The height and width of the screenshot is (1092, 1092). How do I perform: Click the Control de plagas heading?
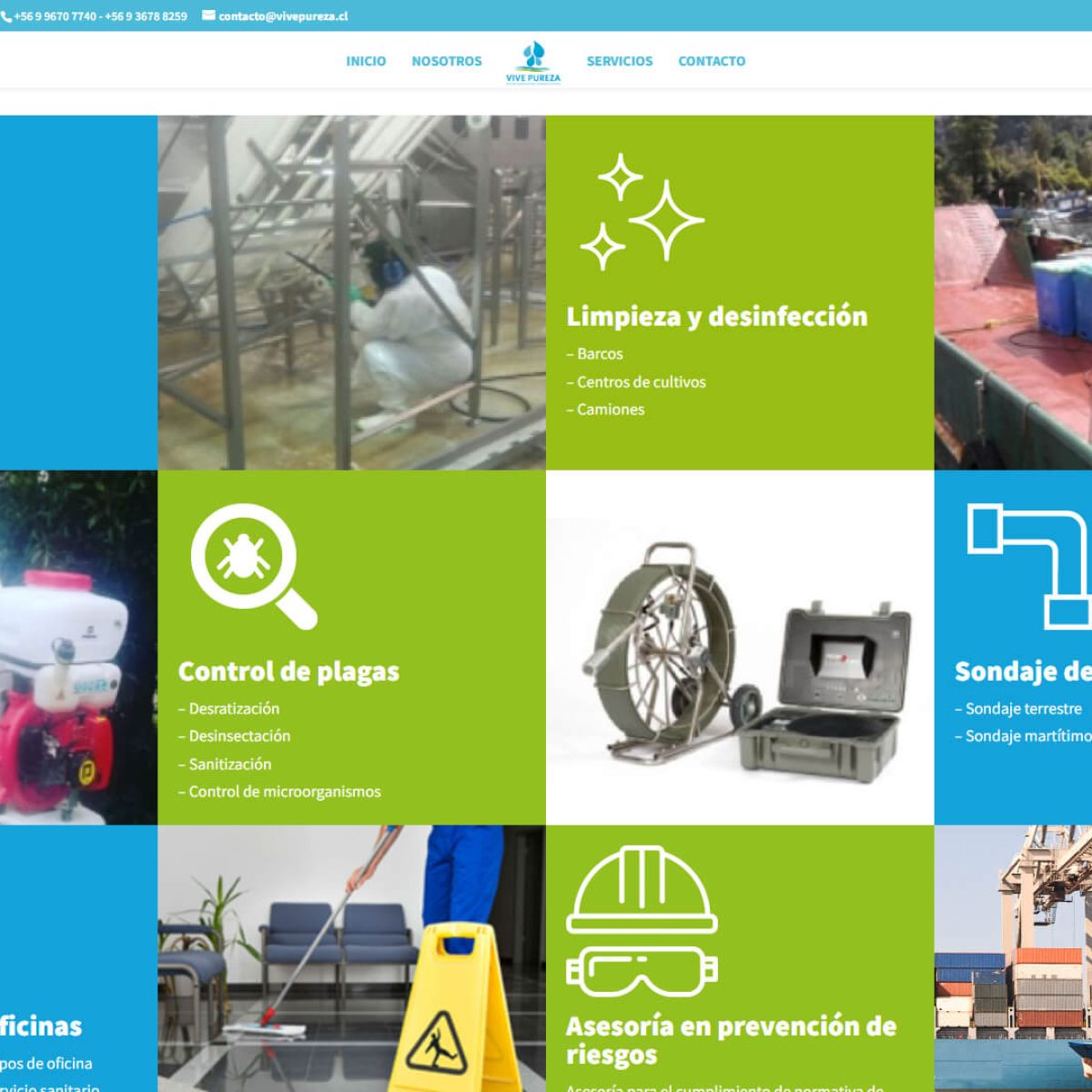click(289, 671)
